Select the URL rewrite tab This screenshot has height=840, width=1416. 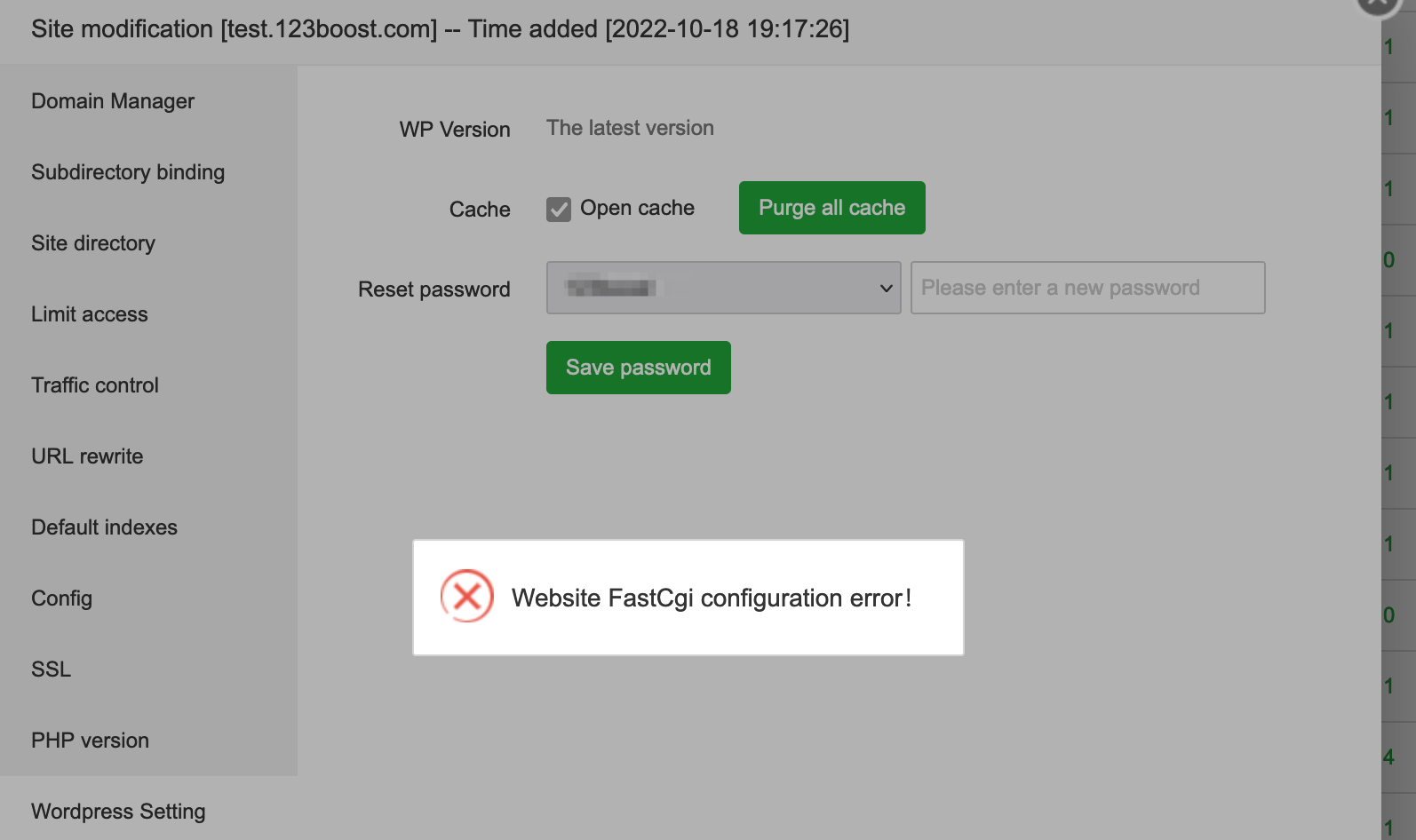(87, 456)
